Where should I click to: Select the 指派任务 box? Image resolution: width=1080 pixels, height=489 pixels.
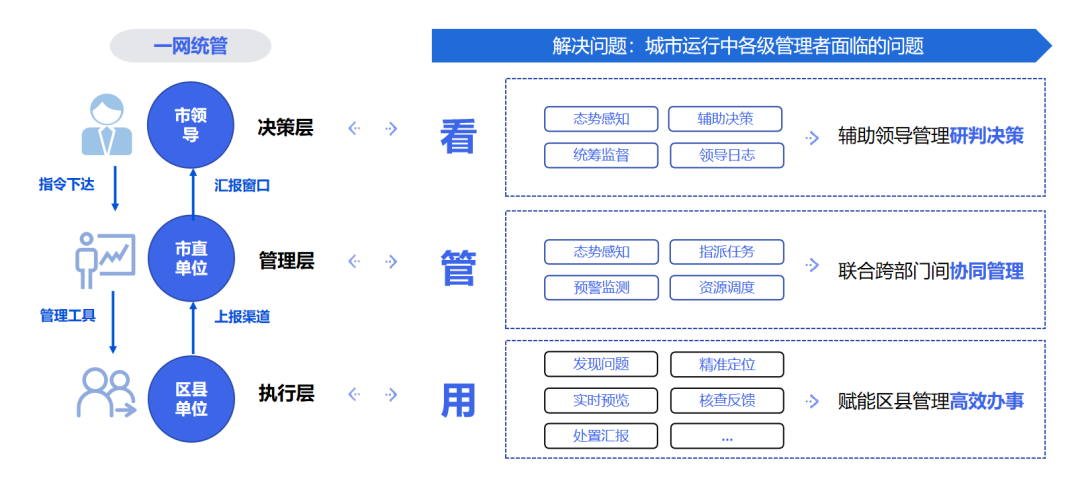coord(727,252)
